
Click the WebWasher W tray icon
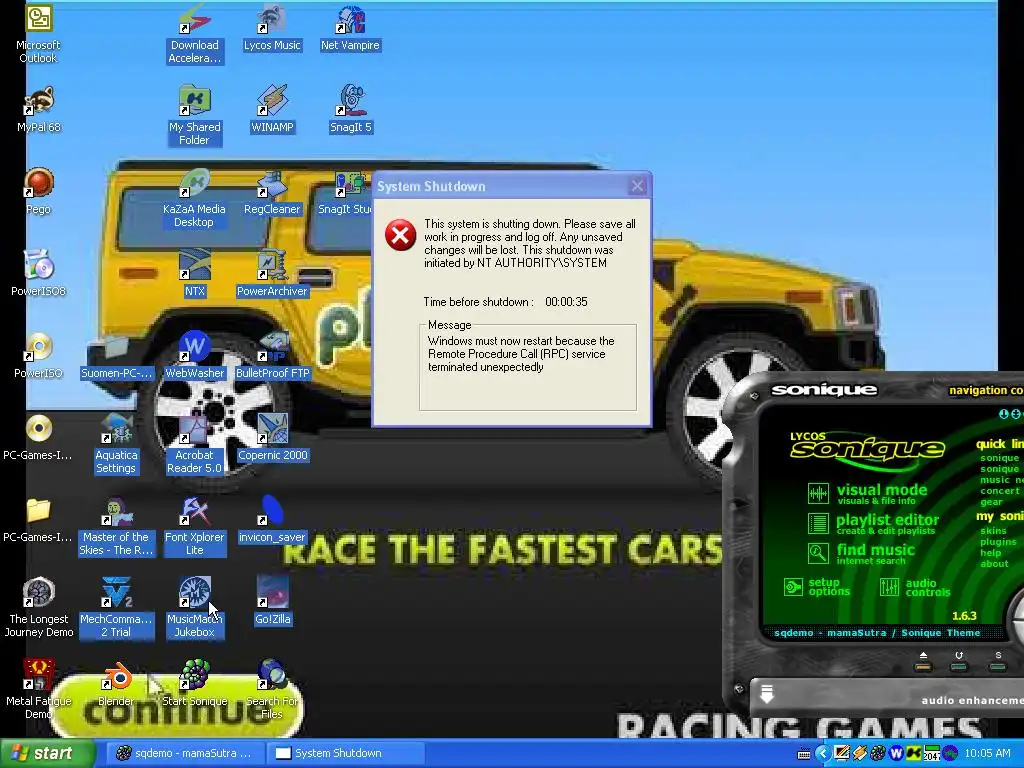point(896,754)
